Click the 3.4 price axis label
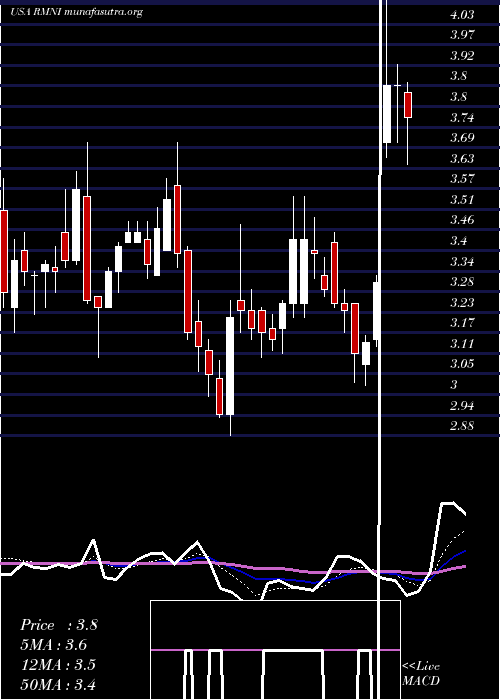 pos(458,241)
